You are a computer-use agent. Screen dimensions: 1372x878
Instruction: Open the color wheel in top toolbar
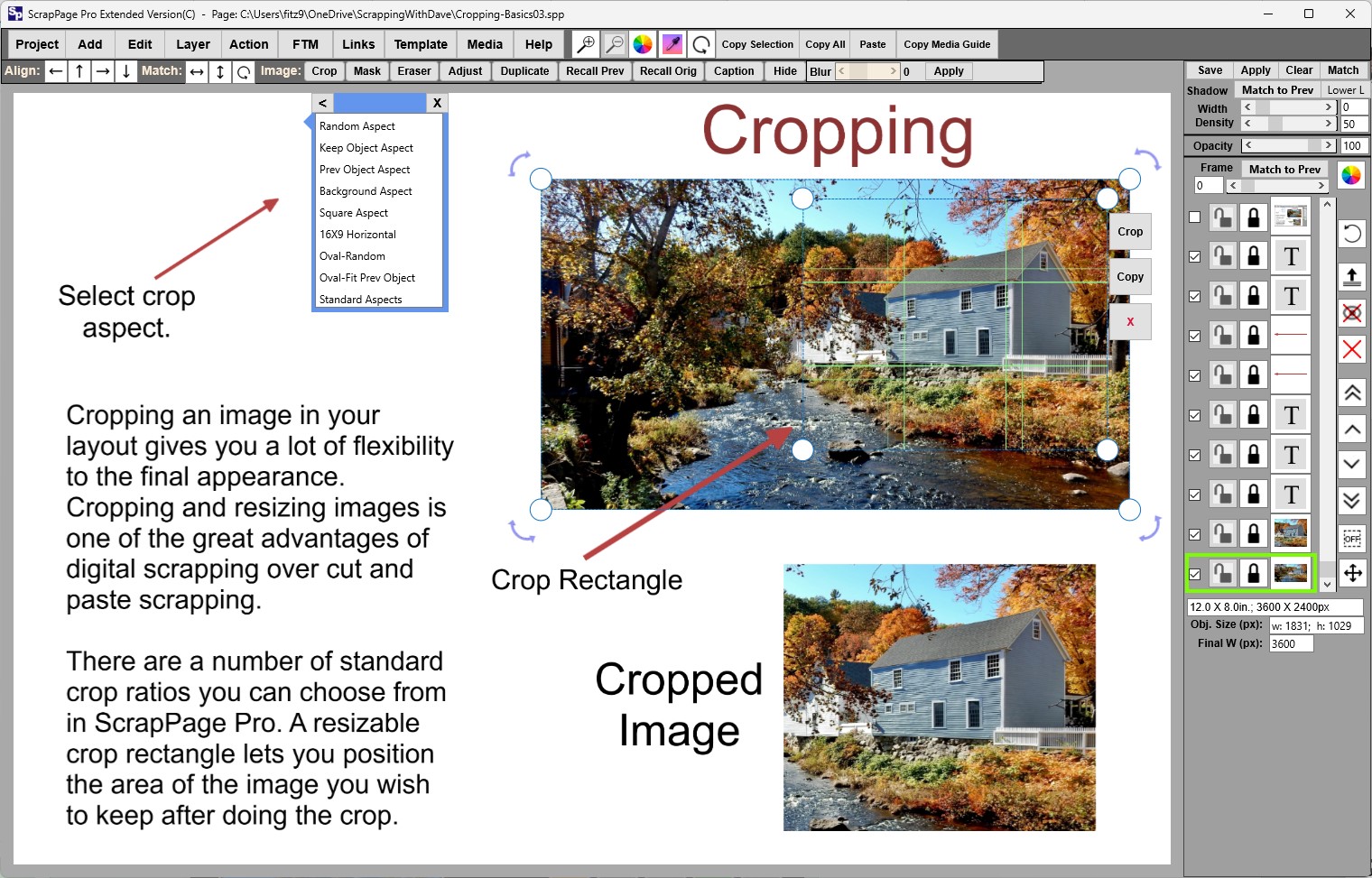pos(643,44)
